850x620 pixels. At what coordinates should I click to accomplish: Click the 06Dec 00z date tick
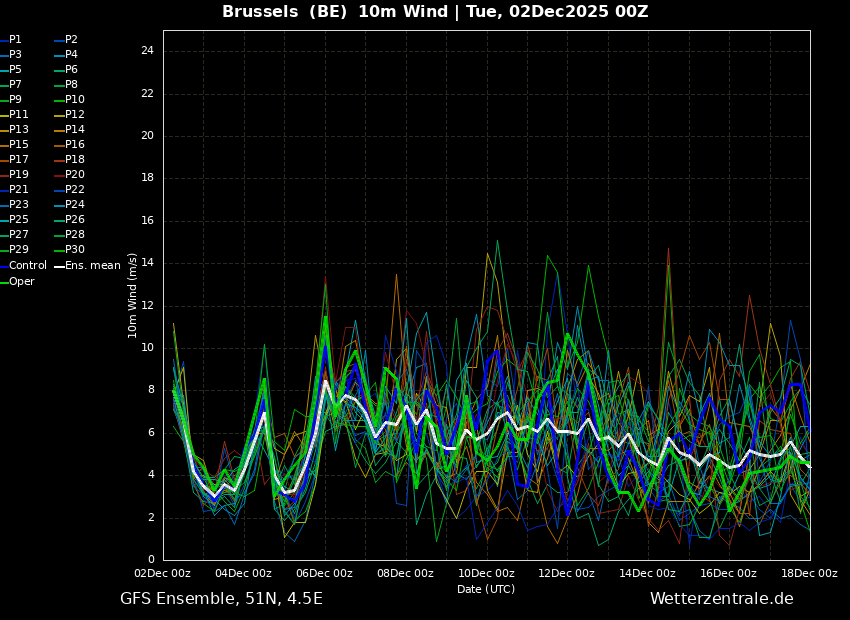click(x=324, y=573)
